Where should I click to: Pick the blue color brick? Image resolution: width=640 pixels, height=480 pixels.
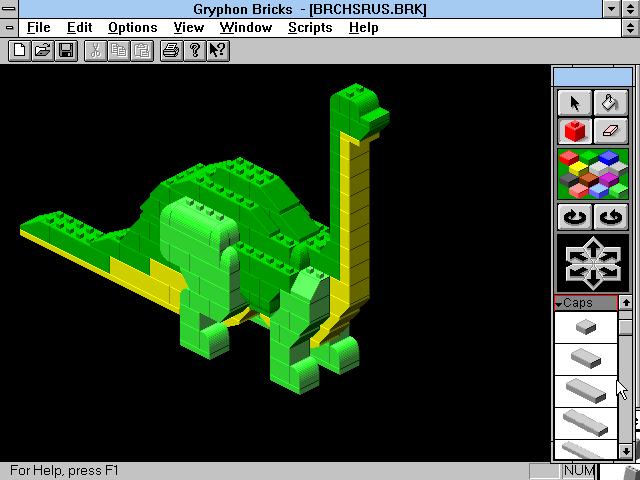[x=609, y=157]
